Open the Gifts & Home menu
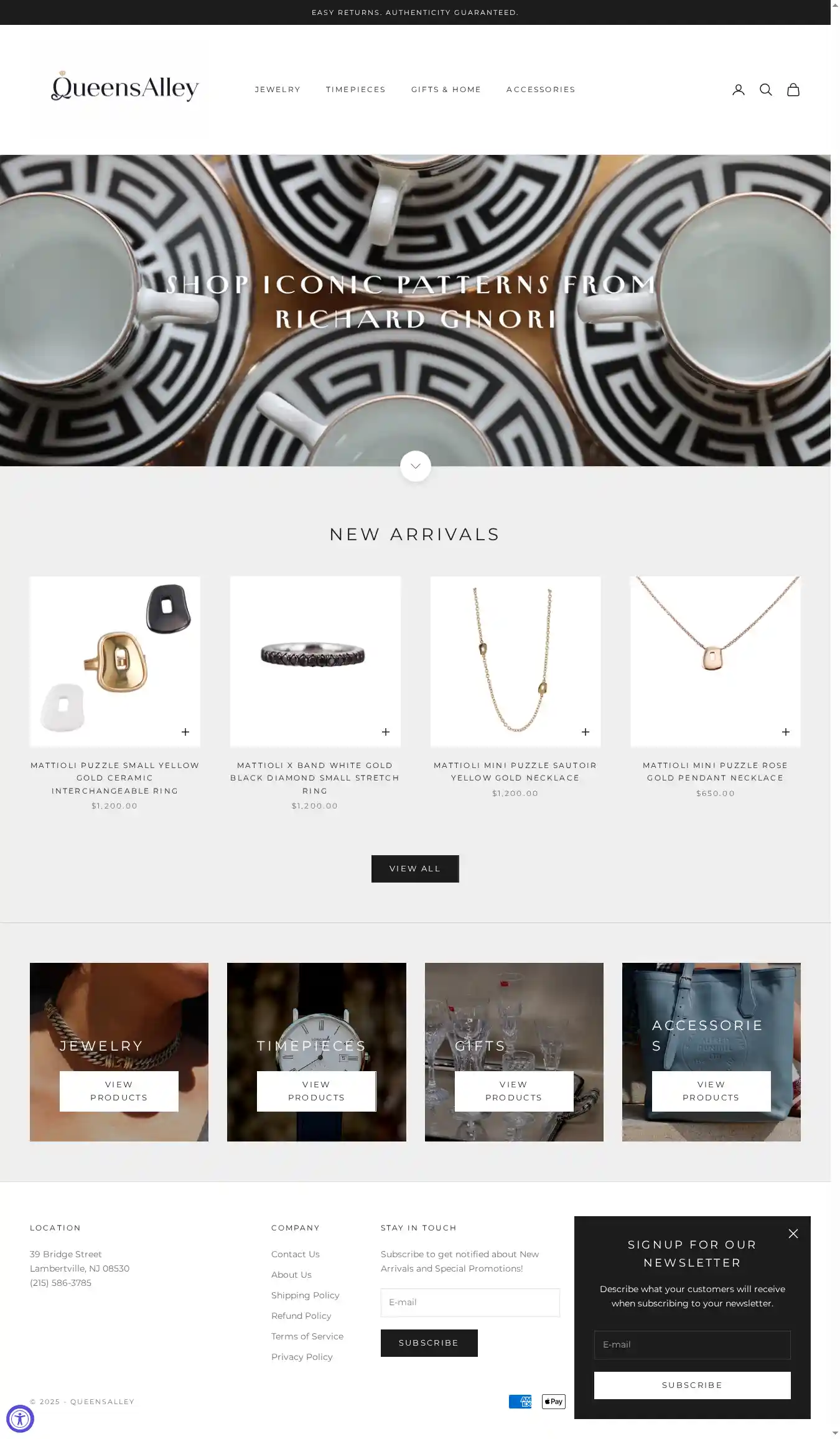Image resolution: width=840 pixels, height=1439 pixels. (446, 90)
